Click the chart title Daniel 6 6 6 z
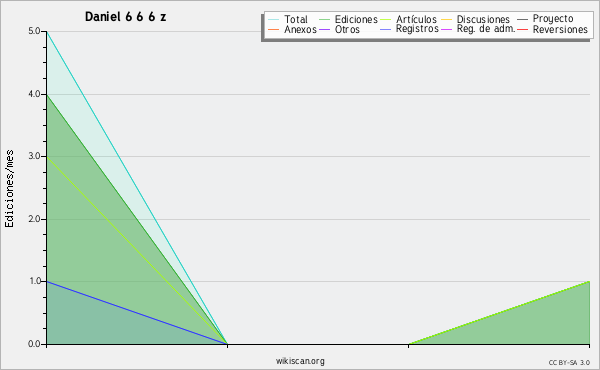The image size is (600, 370). click(126, 17)
